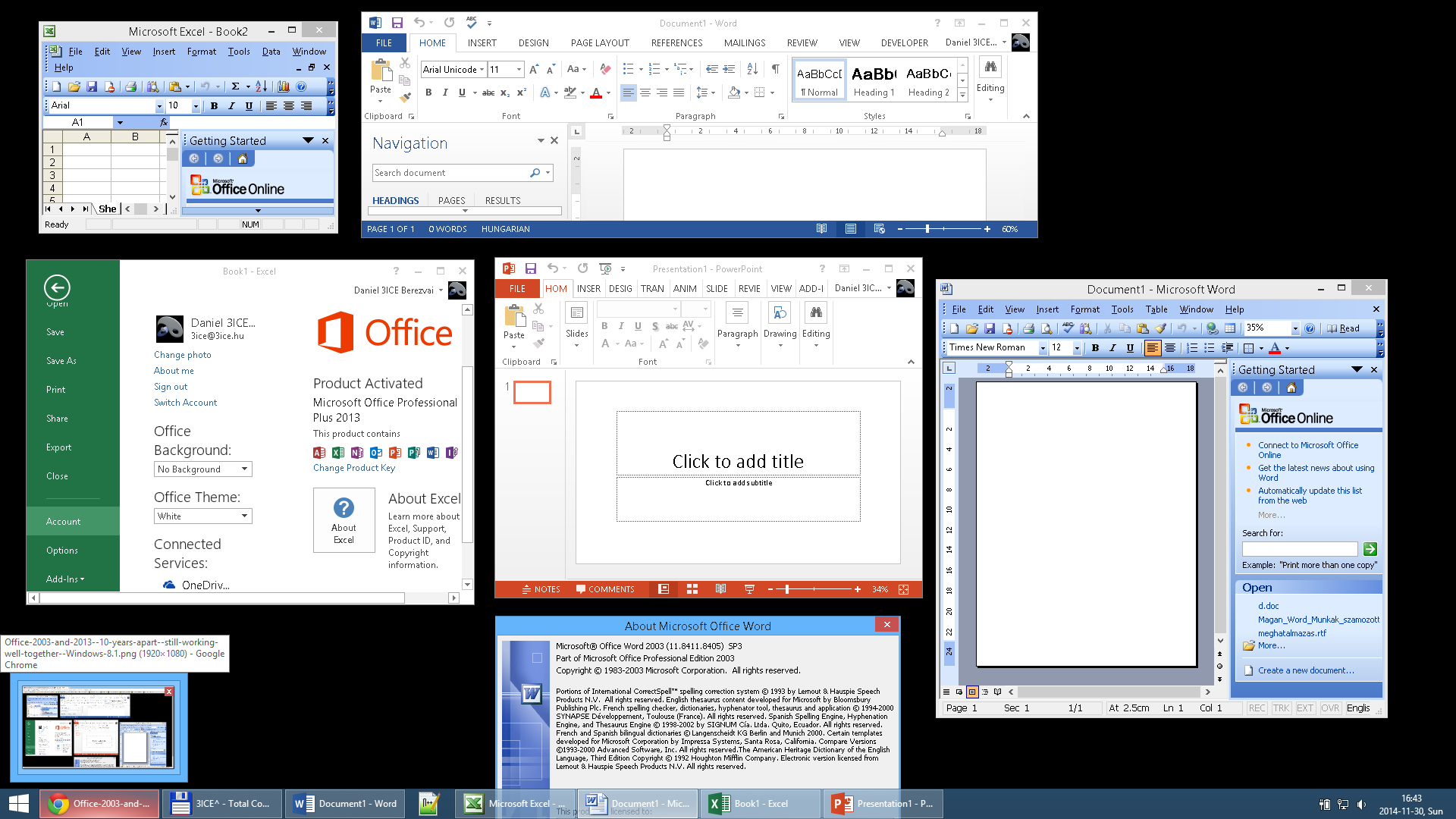Click Slide Show icon in PowerPoint status bar

[x=749, y=589]
